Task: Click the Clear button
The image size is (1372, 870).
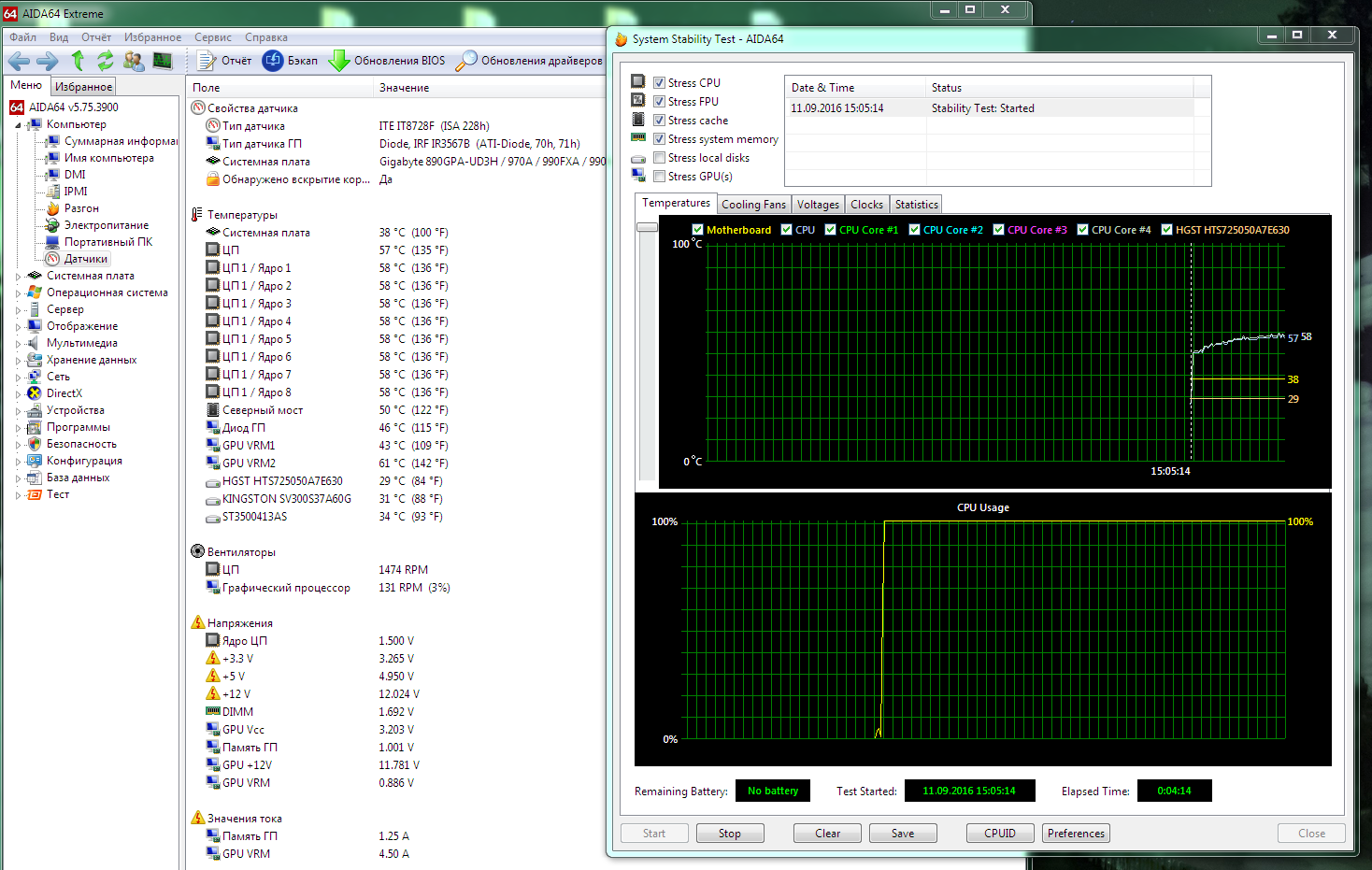Action: pyautogui.click(x=827, y=834)
